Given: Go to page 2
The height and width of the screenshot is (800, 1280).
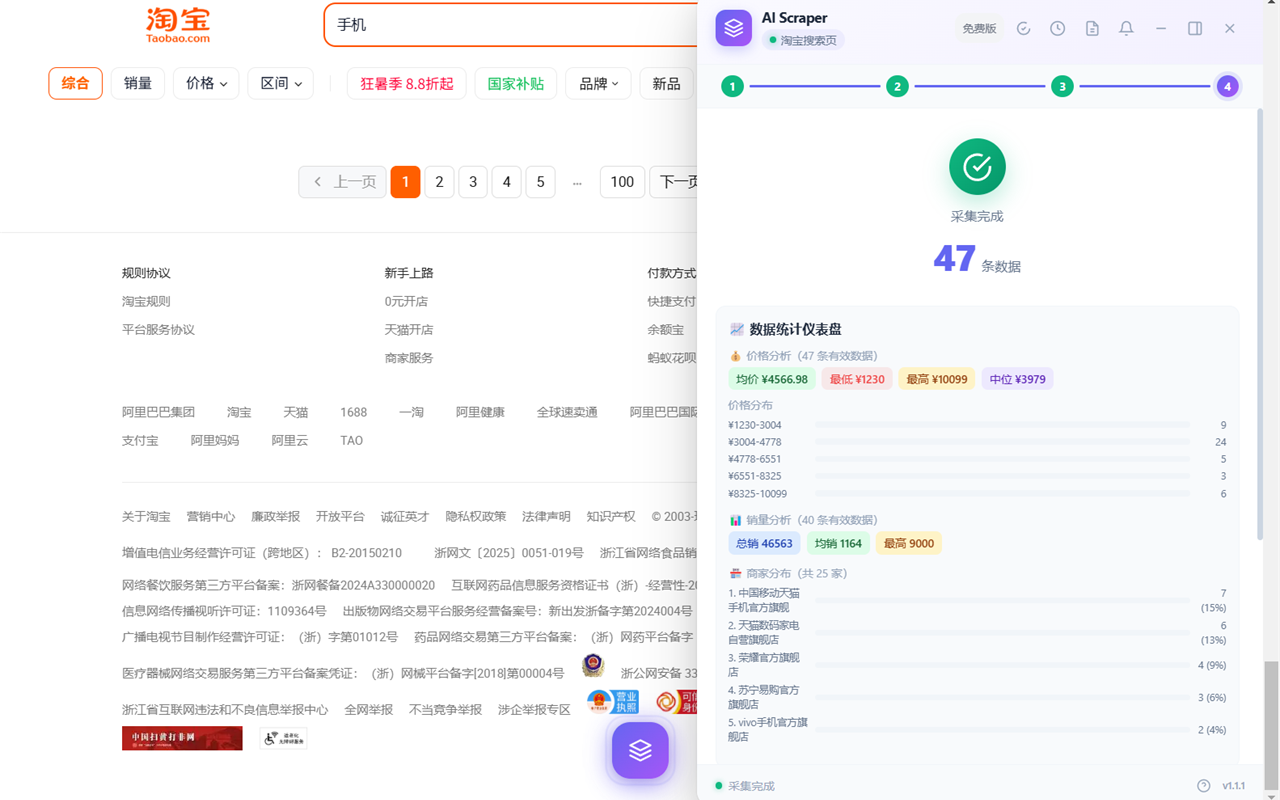Looking at the screenshot, I should click(x=439, y=182).
